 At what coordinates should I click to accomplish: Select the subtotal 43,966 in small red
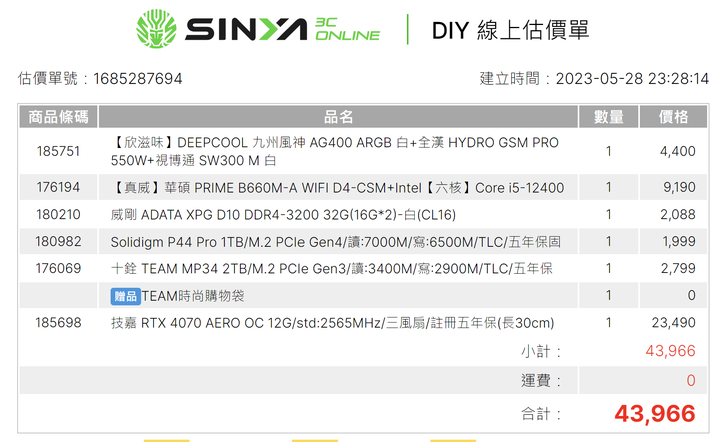click(x=670, y=351)
